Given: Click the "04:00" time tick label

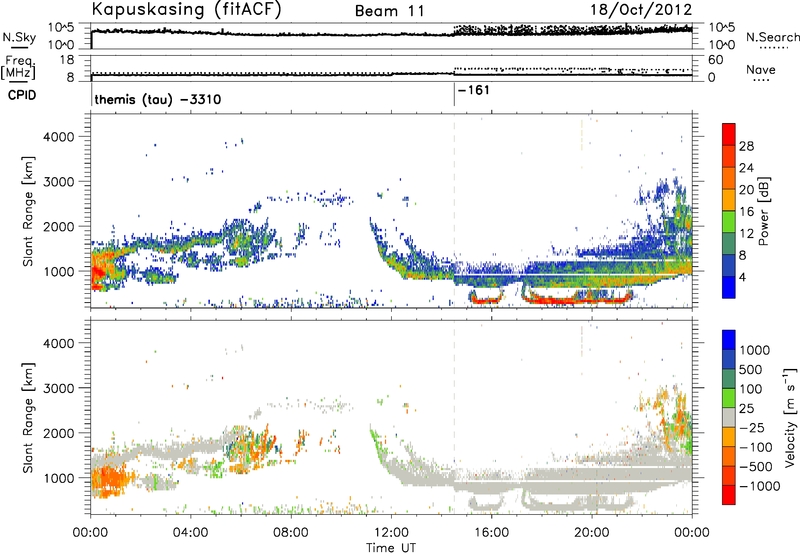Looking at the screenshot, I should 190,533.
